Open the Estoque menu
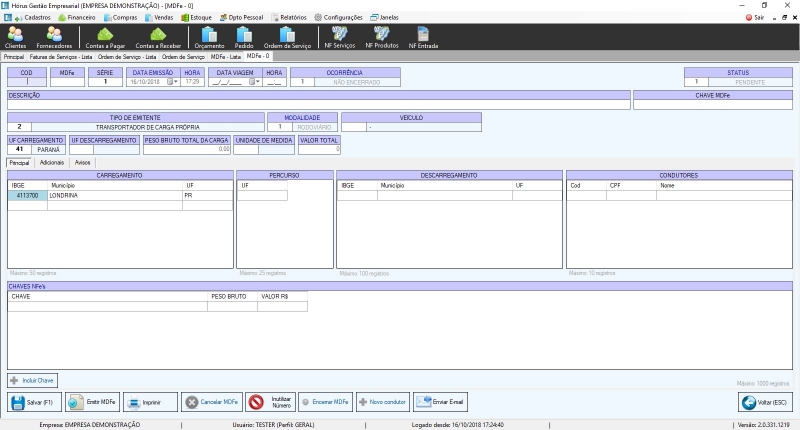 [196, 17]
